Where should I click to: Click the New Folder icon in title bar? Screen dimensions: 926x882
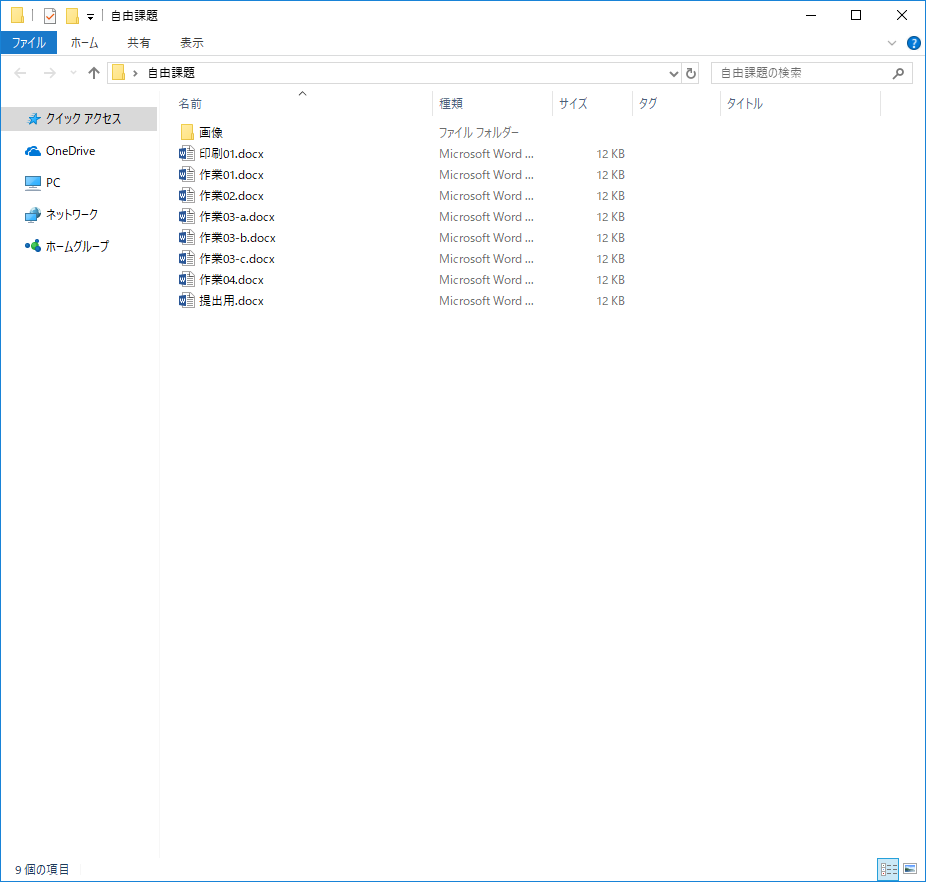(x=72, y=16)
